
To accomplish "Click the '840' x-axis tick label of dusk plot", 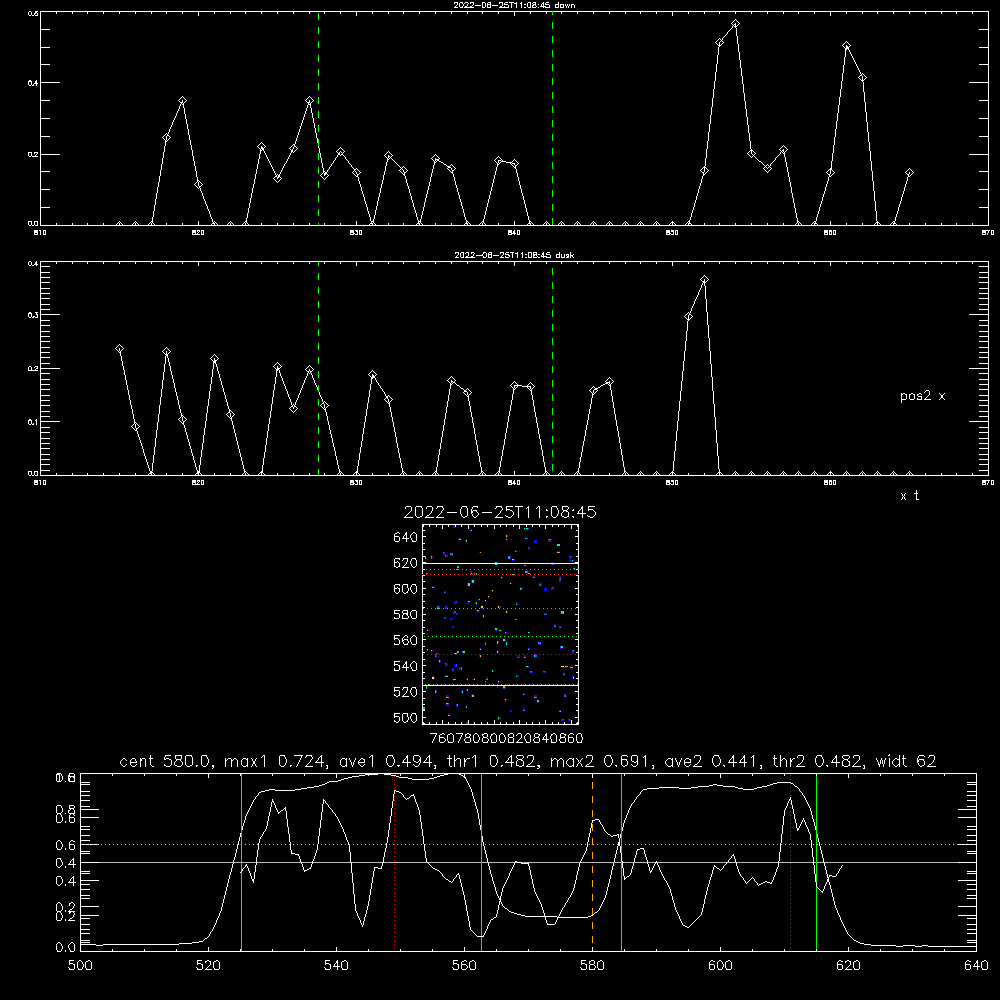I will (514, 483).
